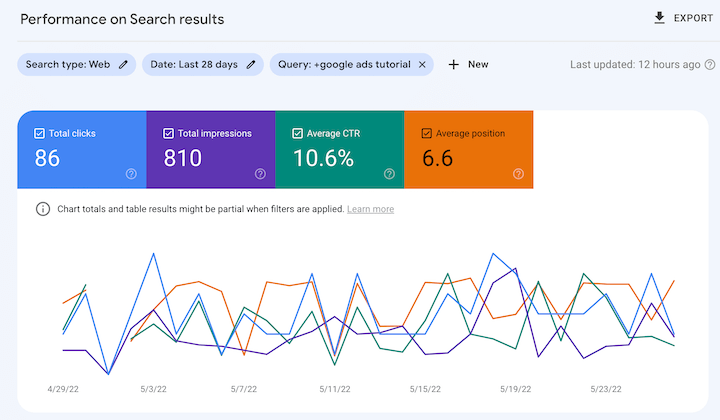Remove the google ads tutorial query filter
The image size is (720, 420).
tap(422, 64)
